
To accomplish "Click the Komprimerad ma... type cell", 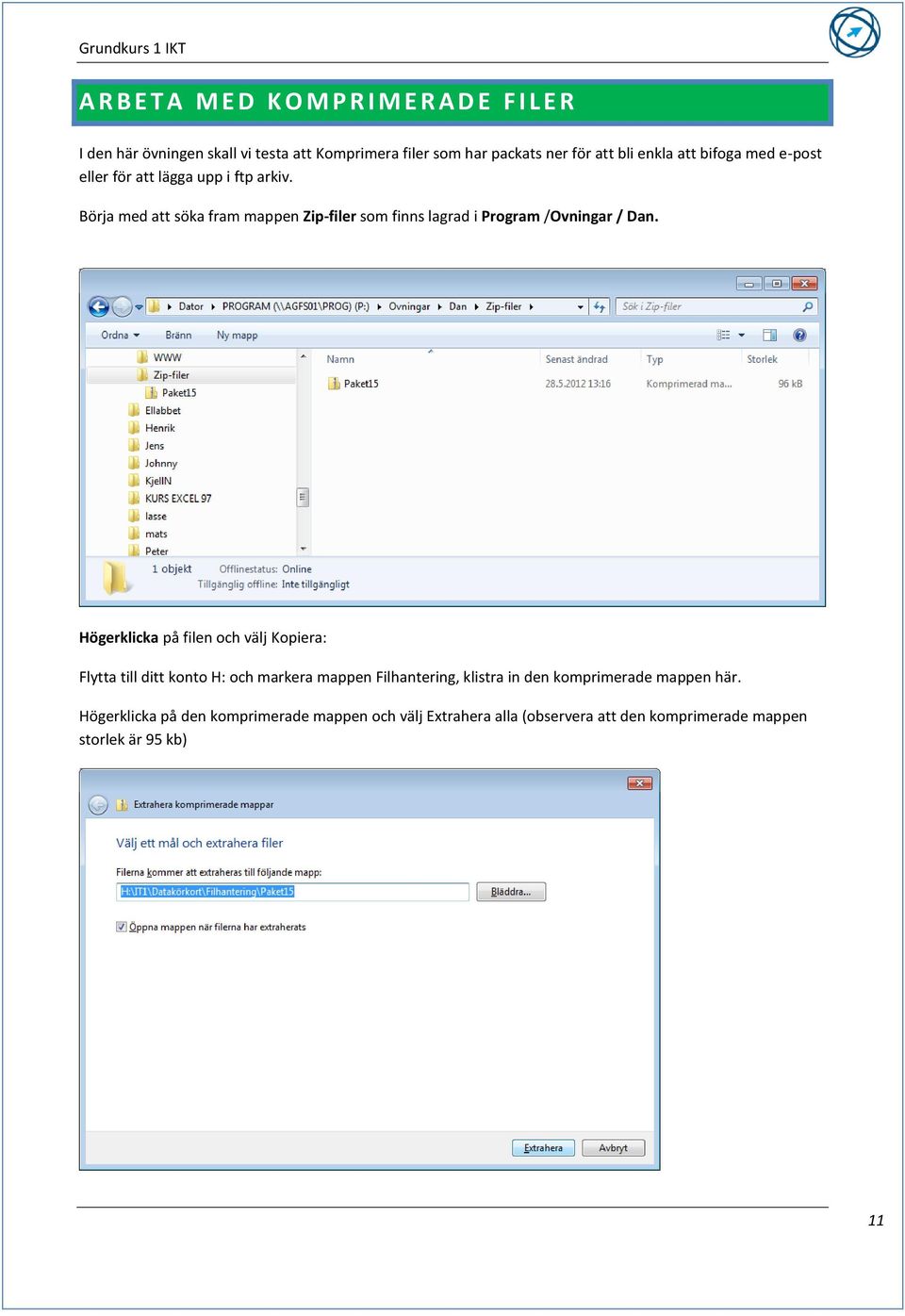I will pyautogui.click(x=689, y=385).
